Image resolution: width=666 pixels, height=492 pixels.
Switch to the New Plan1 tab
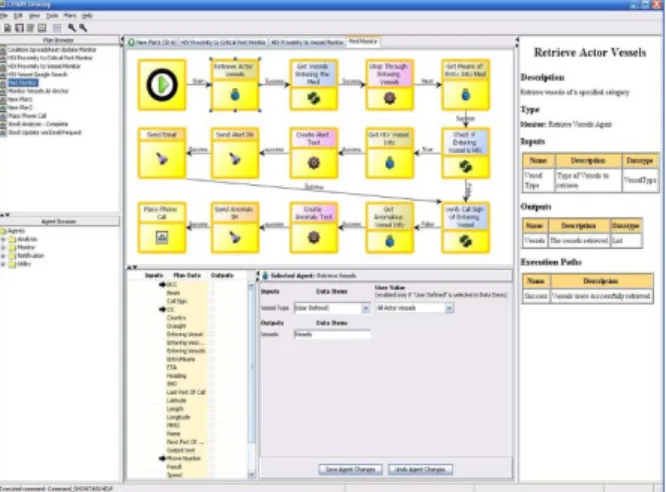pos(152,42)
